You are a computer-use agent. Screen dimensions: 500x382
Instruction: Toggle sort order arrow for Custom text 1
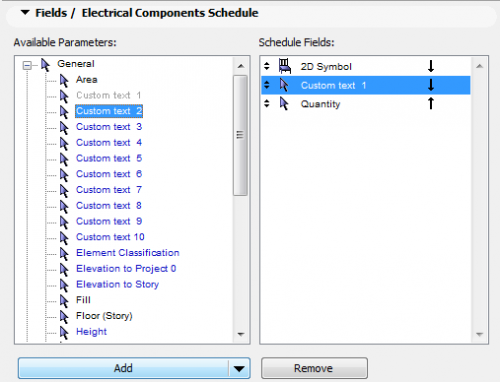pos(431,85)
